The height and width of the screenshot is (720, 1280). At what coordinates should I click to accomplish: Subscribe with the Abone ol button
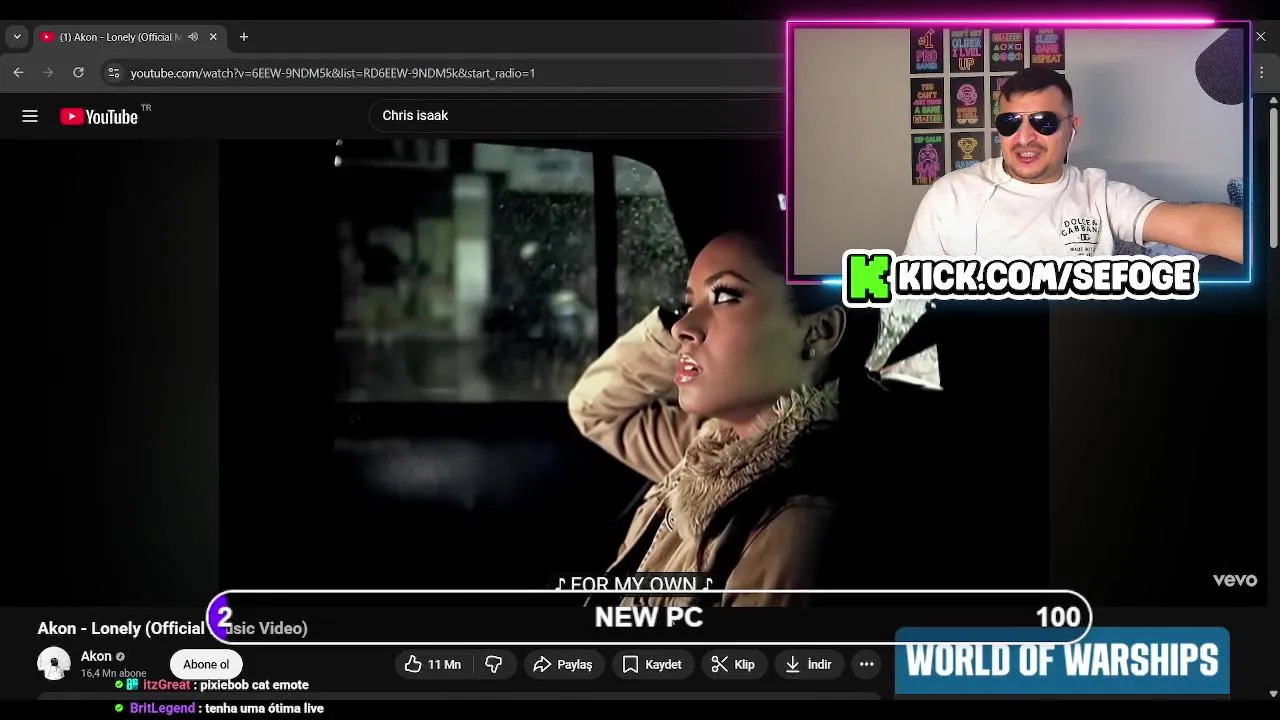(206, 664)
